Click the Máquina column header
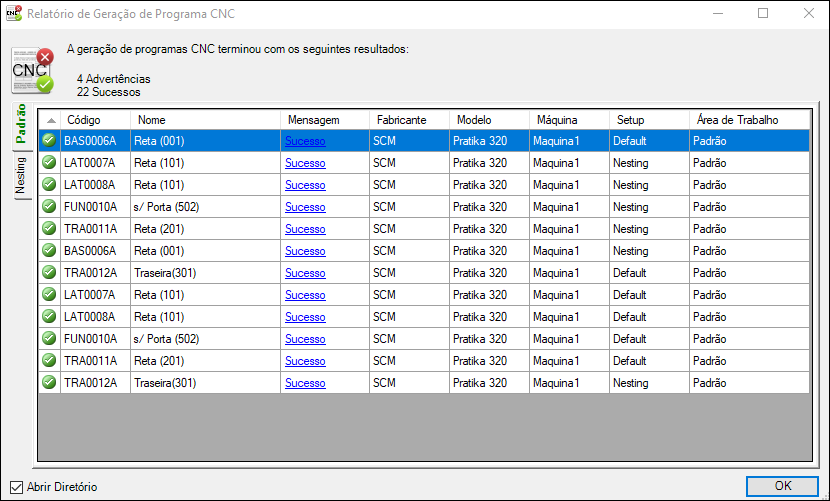 pos(569,120)
